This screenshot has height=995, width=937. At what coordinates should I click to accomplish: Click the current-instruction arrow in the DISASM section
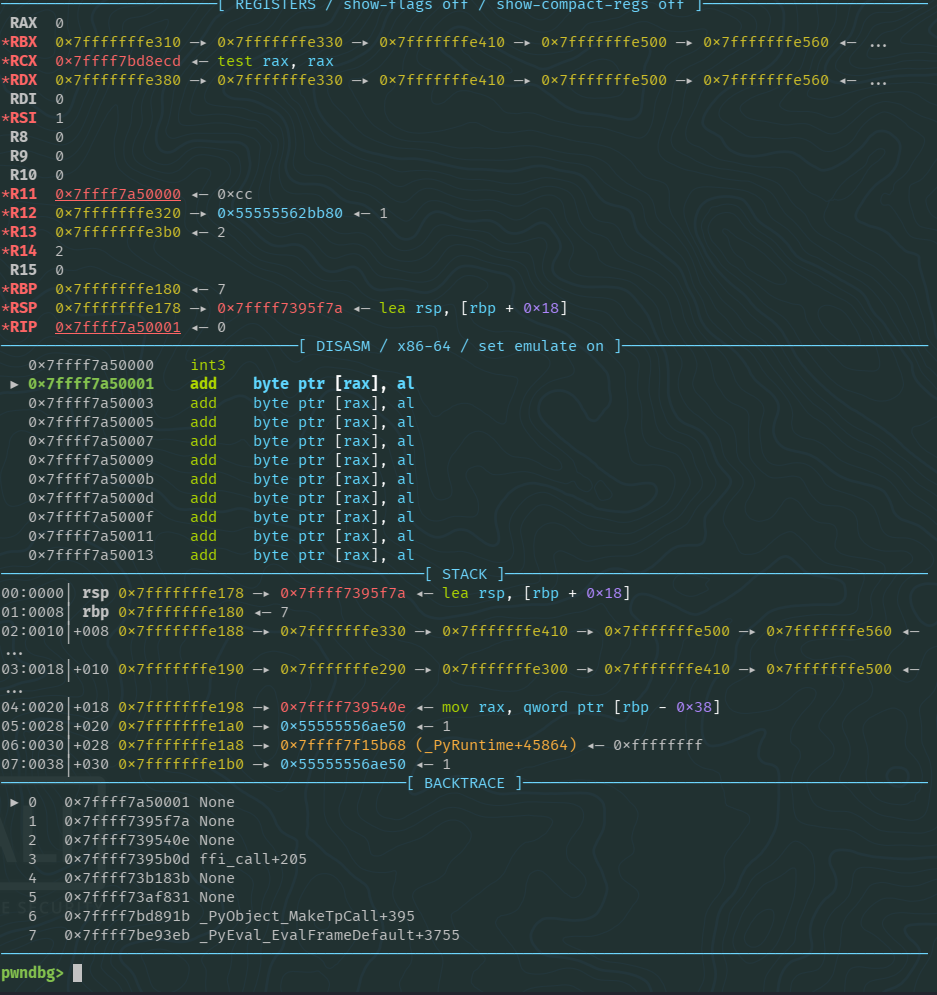pyautogui.click(x=14, y=384)
